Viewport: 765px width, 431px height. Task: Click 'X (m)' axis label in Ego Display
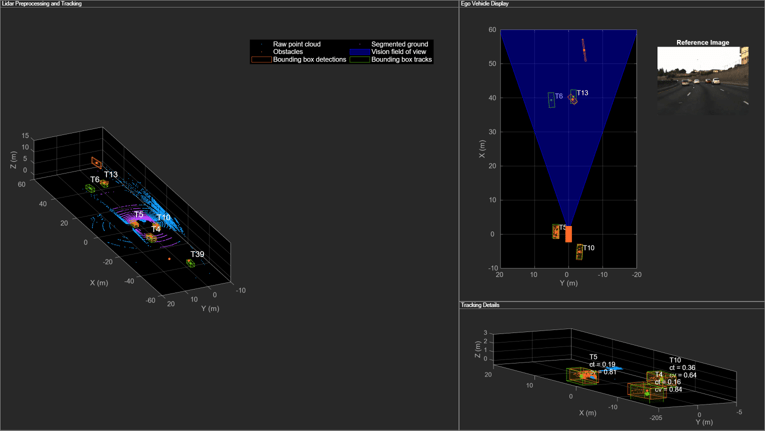click(x=482, y=149)
